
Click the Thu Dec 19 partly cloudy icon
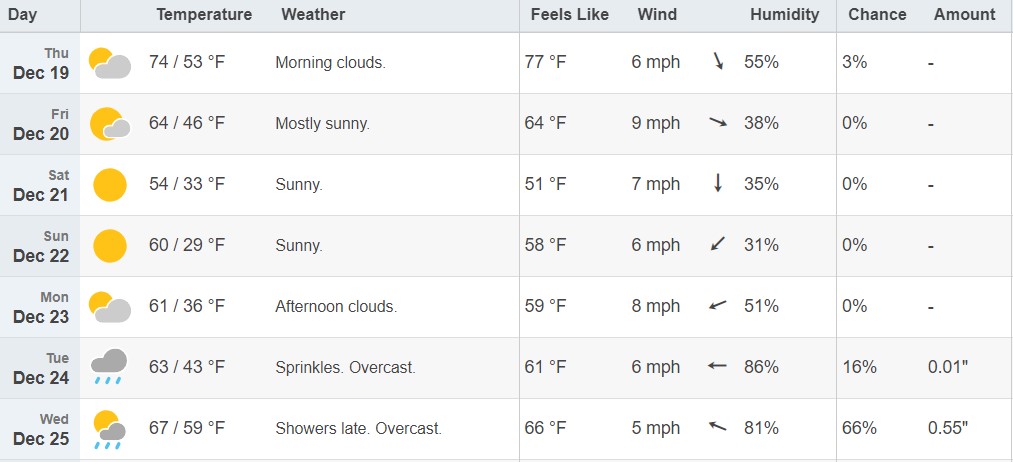pyautogui.click(x=110, y=63)
